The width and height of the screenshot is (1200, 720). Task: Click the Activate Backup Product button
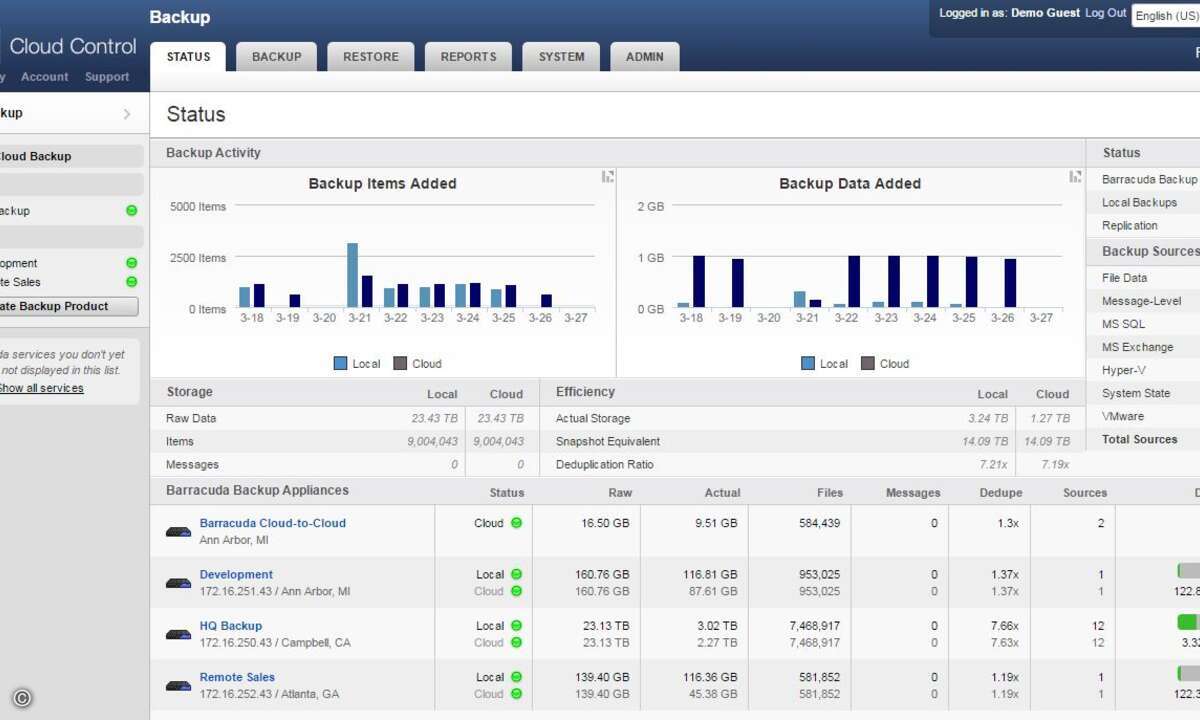[68, 306]
